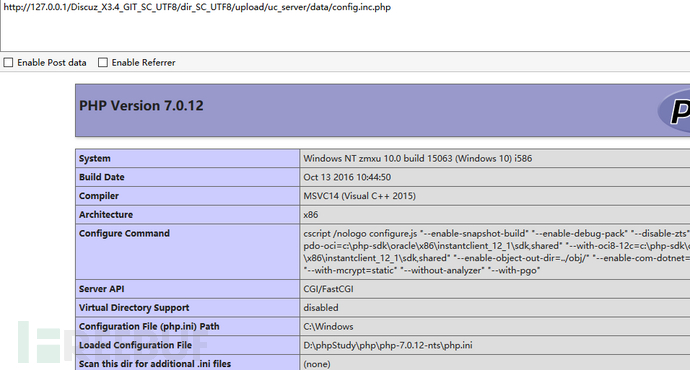Click the cscript configure command text
The width and height of the screenshot is (690, 370).
496,252
